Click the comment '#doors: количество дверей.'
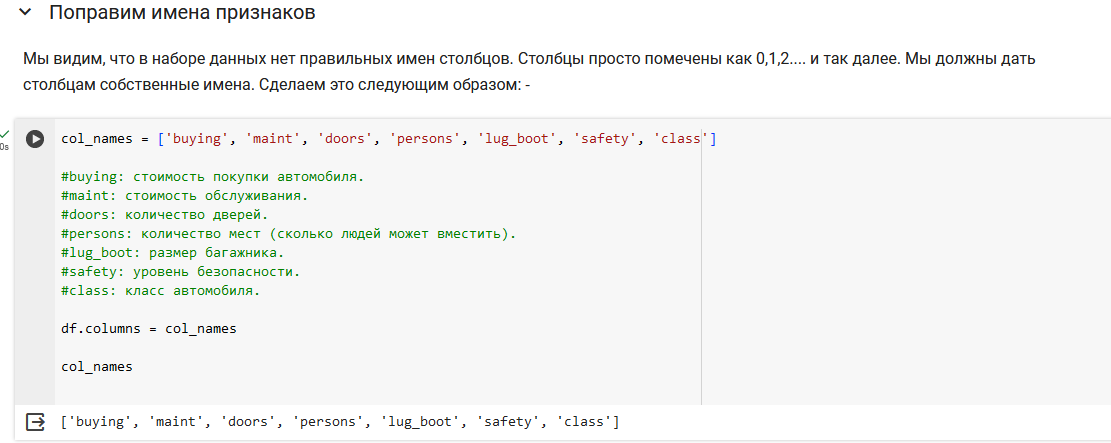The height and width of the screenshot is (443, 1111). [164, 215]
